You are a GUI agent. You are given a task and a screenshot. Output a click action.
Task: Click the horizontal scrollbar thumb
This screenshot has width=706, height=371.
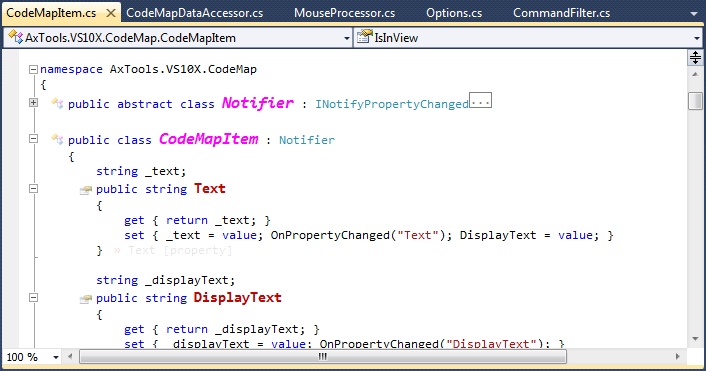point(323,357)
